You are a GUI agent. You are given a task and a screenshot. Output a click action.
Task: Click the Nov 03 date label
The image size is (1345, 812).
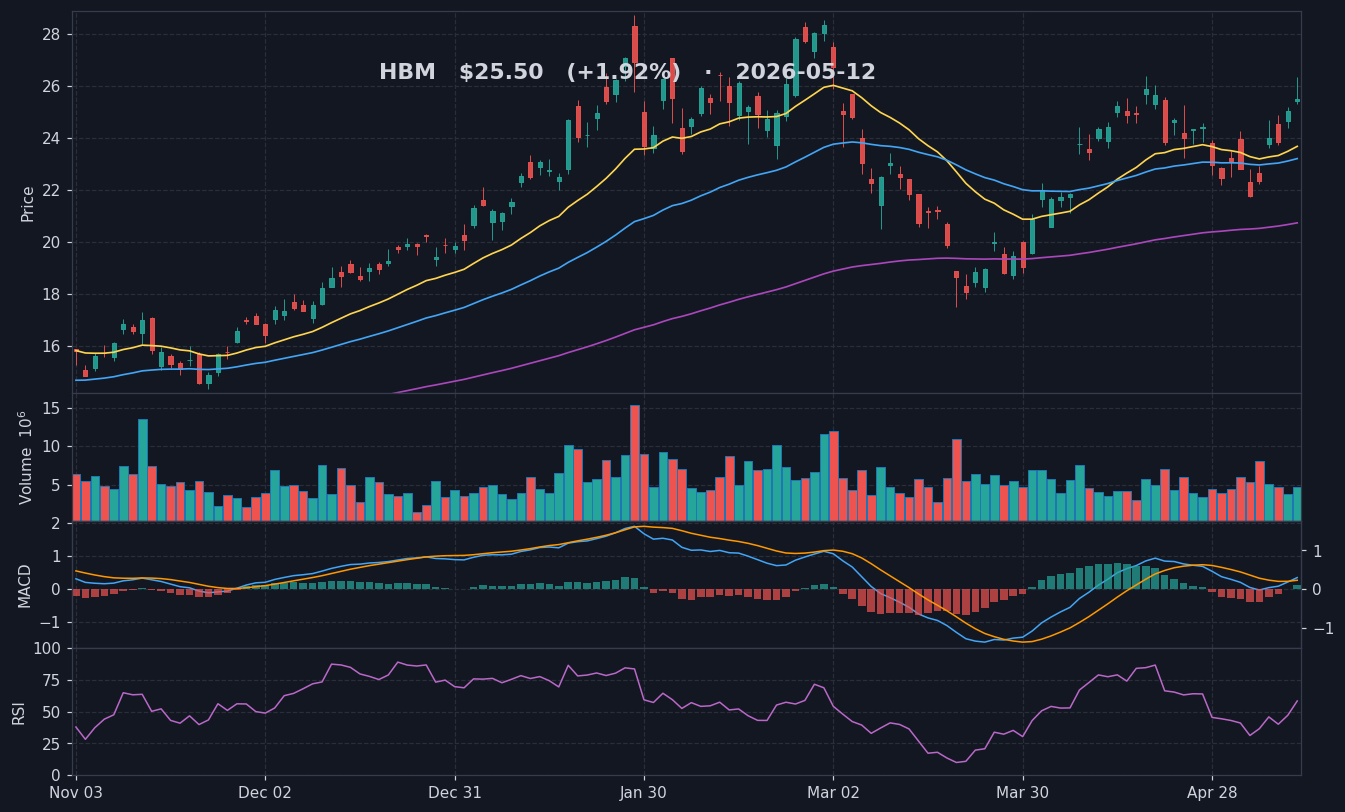(x=76, y=792)
